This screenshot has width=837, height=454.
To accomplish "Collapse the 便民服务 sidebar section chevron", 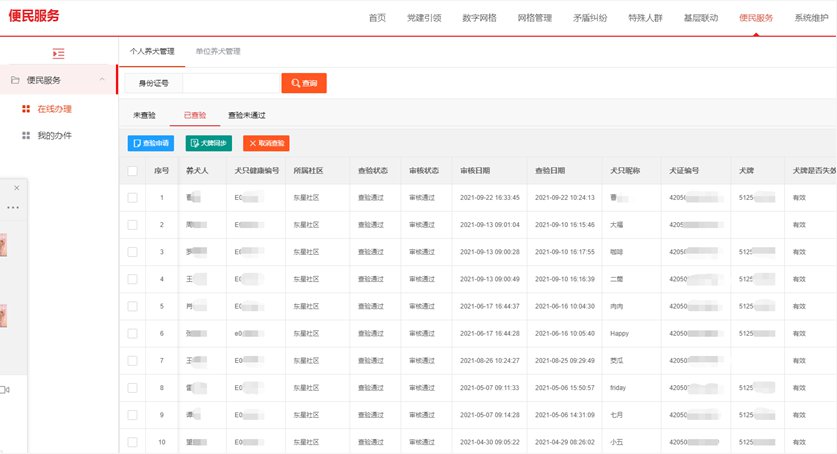I will 103,80.
